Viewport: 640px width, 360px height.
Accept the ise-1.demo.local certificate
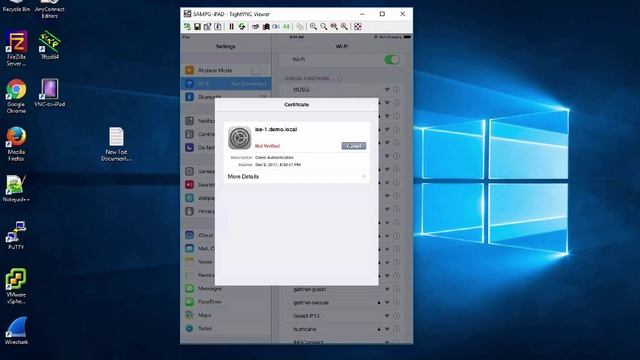(353, 146)
